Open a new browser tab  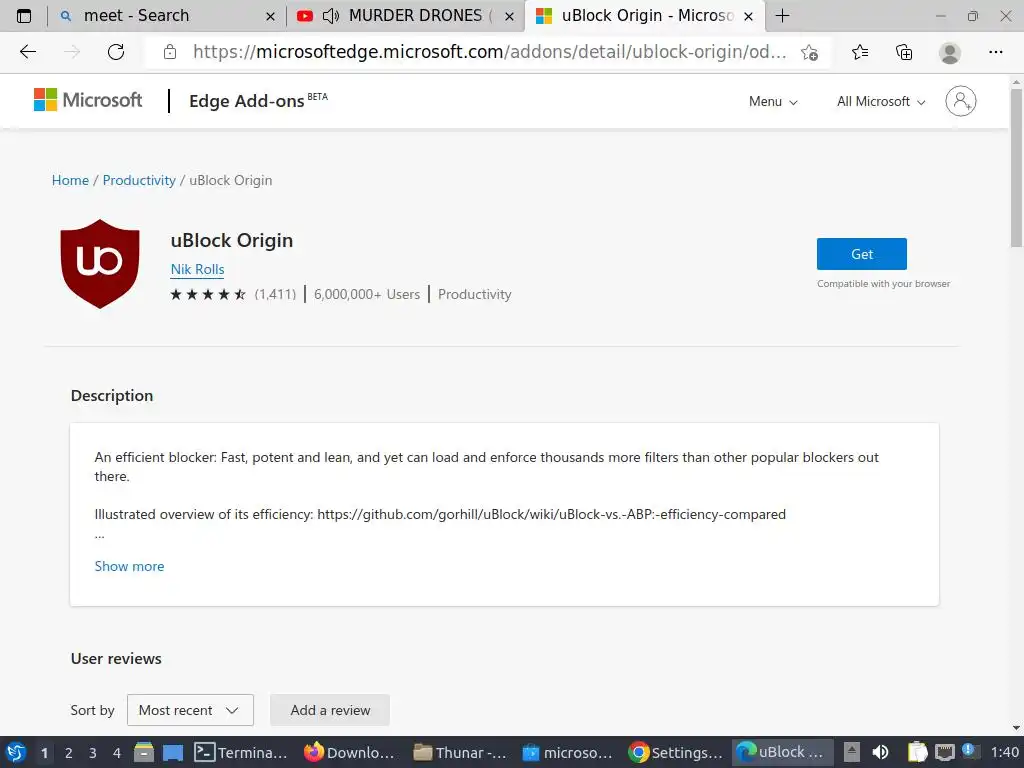click(x=782, y=16)
